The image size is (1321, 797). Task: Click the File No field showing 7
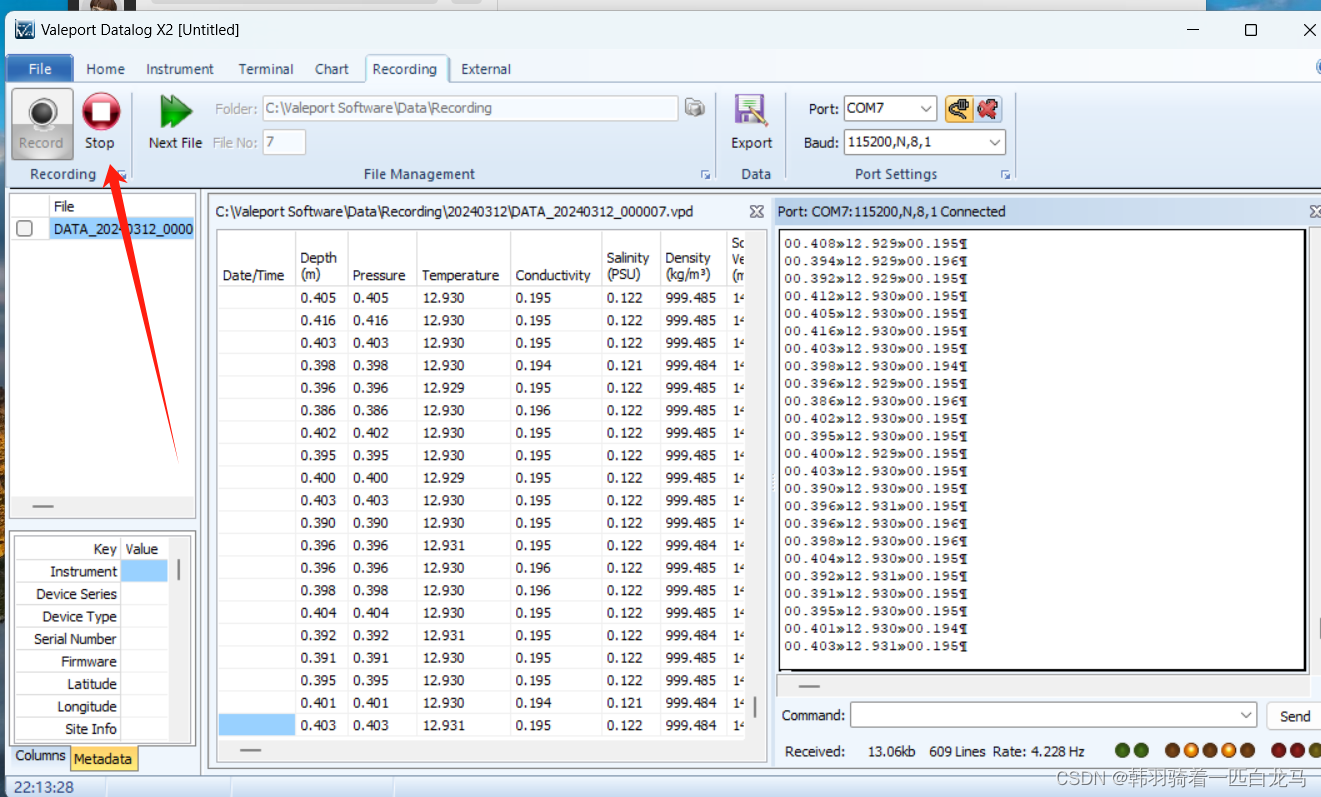point(284,143)
